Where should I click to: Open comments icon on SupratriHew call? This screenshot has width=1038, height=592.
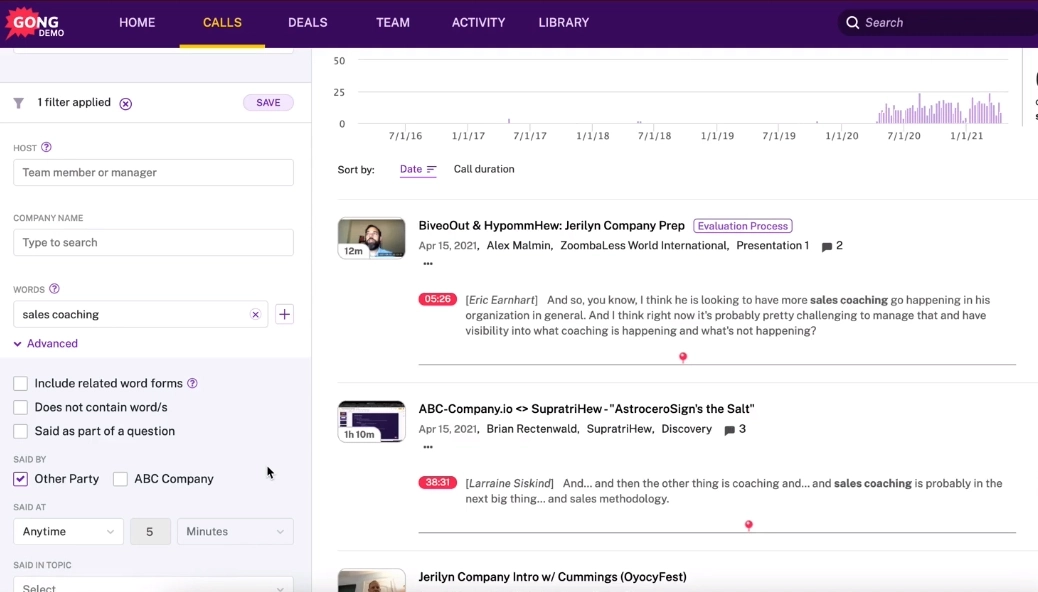730,430
